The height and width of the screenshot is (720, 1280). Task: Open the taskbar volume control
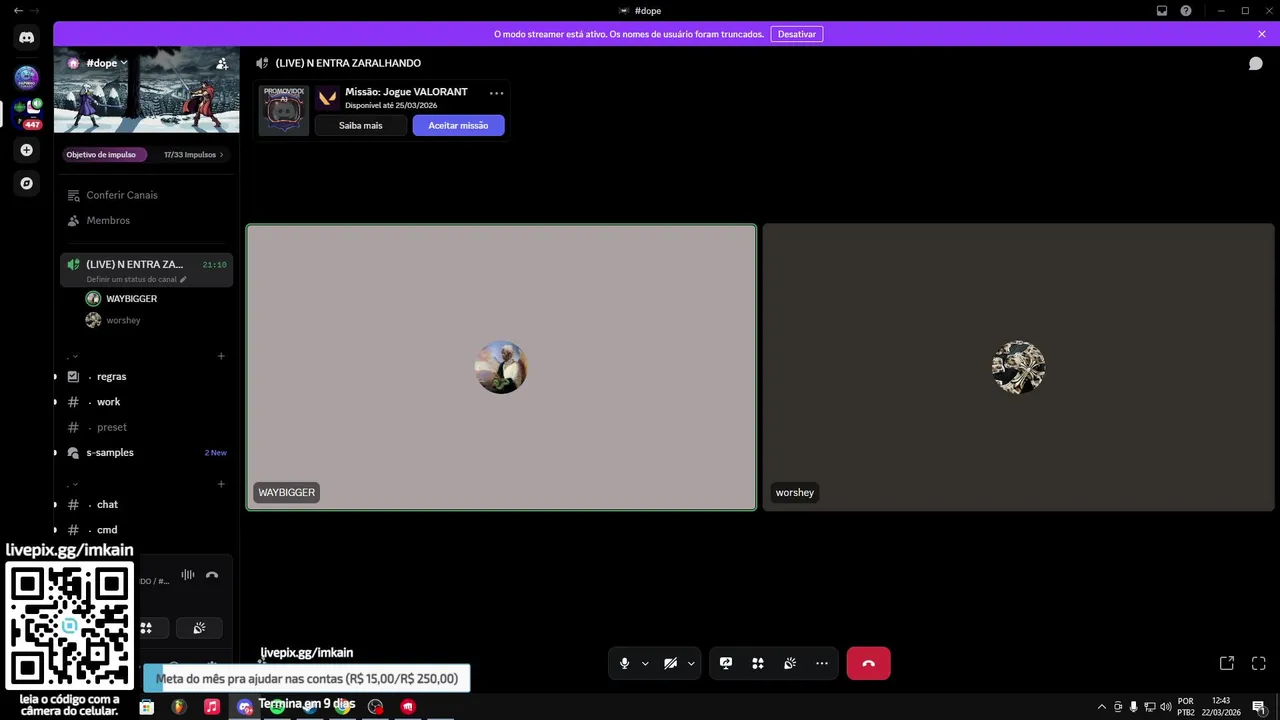click(x=1165, y=707)
